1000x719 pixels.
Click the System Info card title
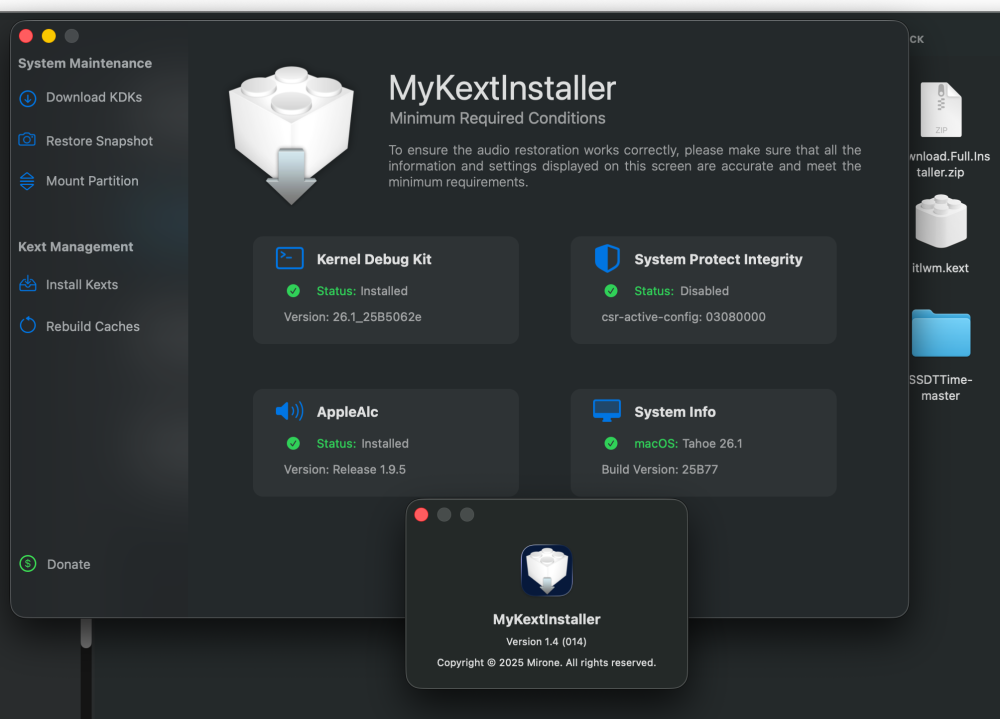click(x=675, y=412)
